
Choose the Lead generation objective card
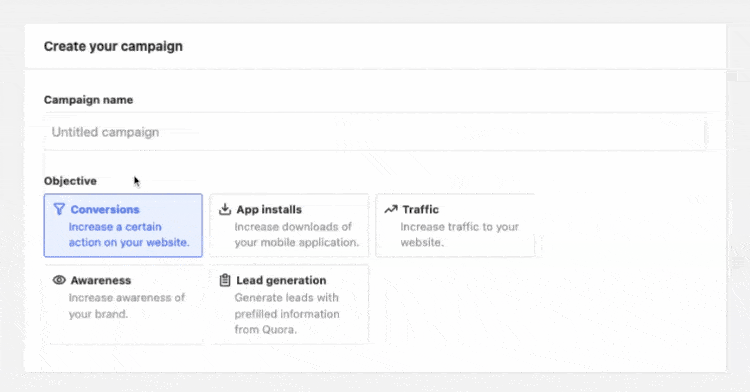pos(289,305)
